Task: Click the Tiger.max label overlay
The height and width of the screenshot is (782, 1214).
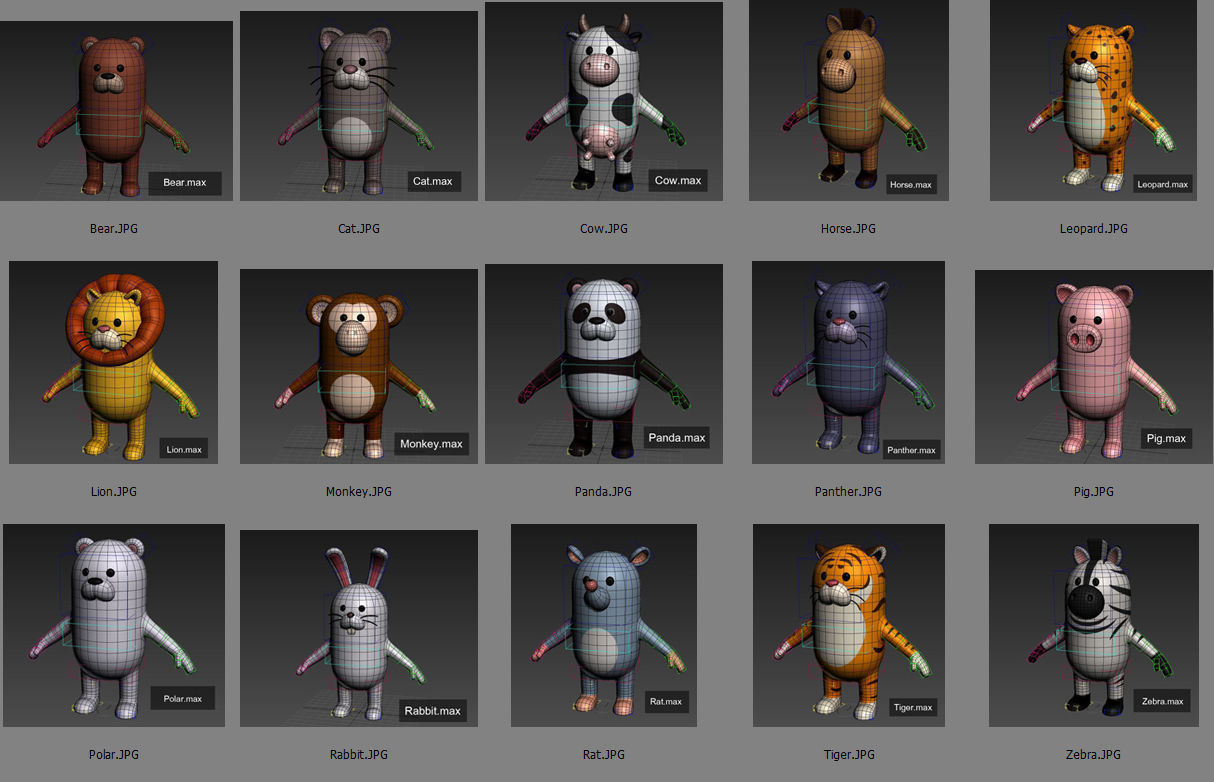Action: [x=913, y=707]
